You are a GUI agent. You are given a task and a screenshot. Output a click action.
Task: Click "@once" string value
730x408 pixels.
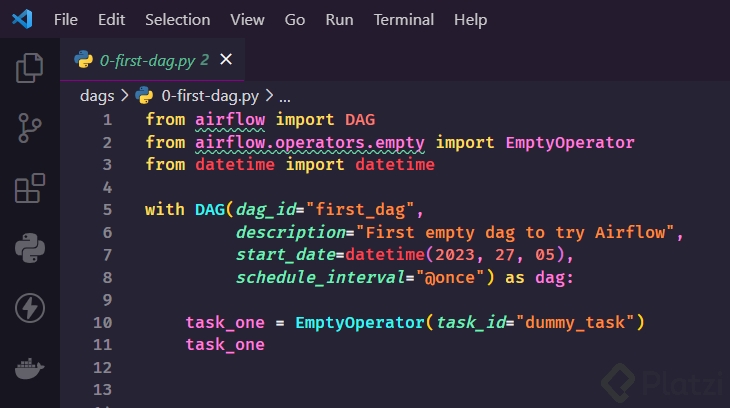[450, 278]
